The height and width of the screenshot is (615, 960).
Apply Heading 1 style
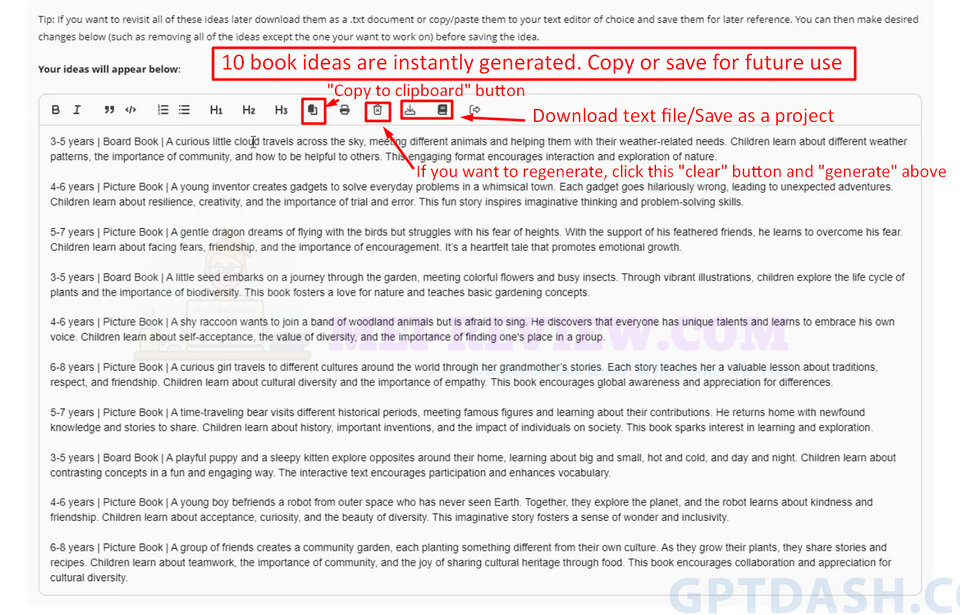click(x=216, y=110)
